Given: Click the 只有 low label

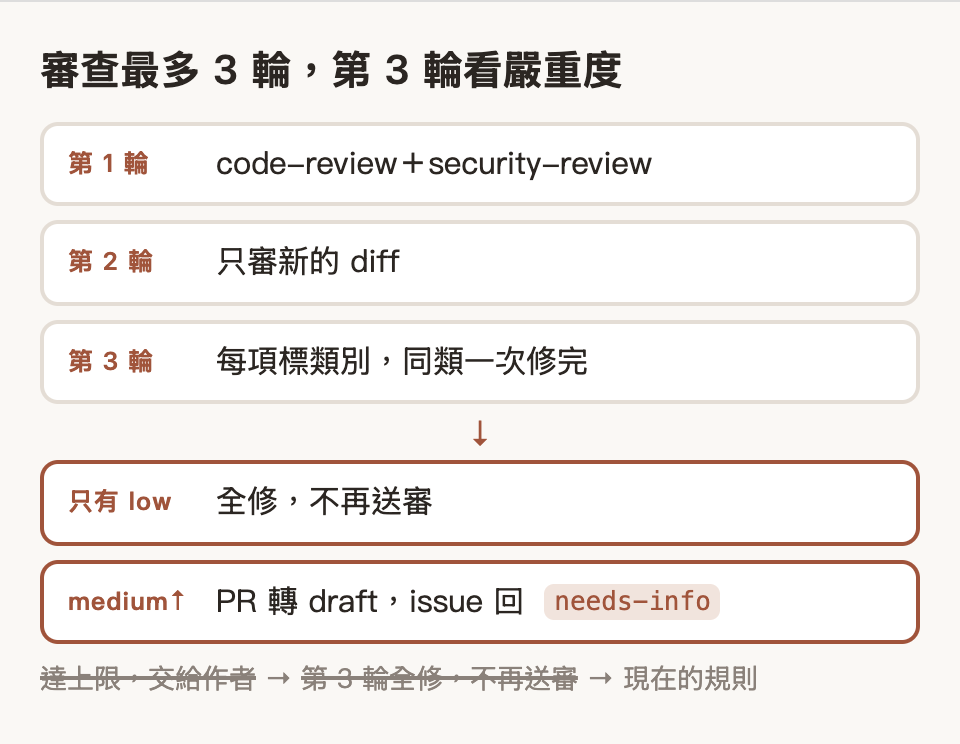Looking at the screenshot, I should 119,502.
